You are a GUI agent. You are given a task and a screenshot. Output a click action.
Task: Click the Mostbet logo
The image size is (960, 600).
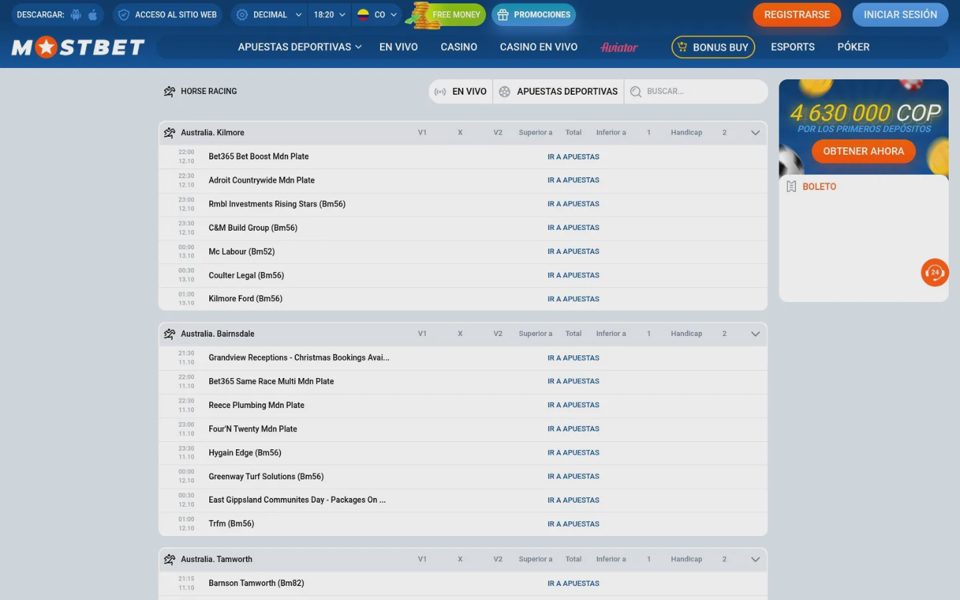pos(78,47)
